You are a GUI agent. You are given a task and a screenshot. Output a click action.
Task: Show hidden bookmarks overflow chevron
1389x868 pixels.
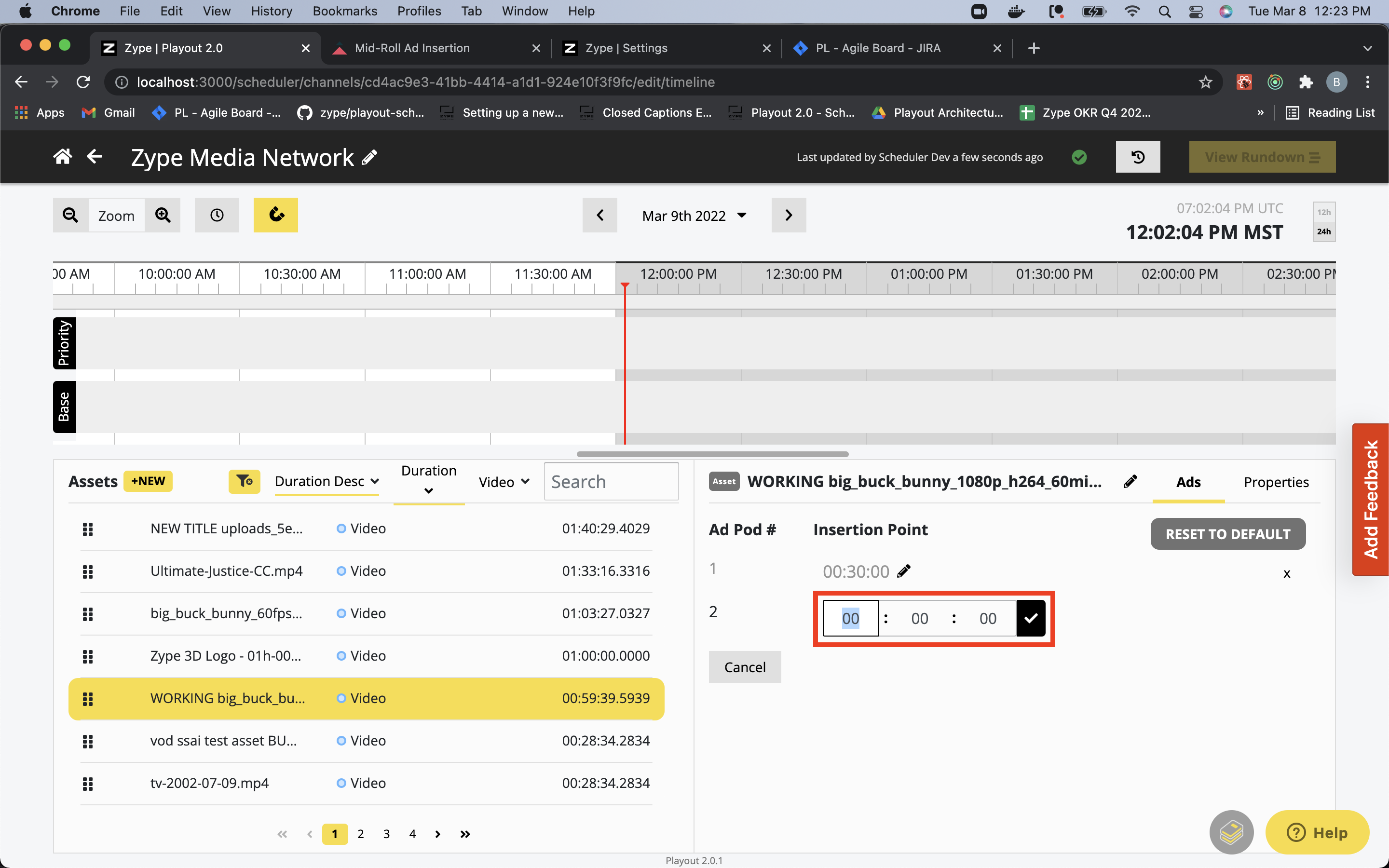click(x=1260, y=113)
